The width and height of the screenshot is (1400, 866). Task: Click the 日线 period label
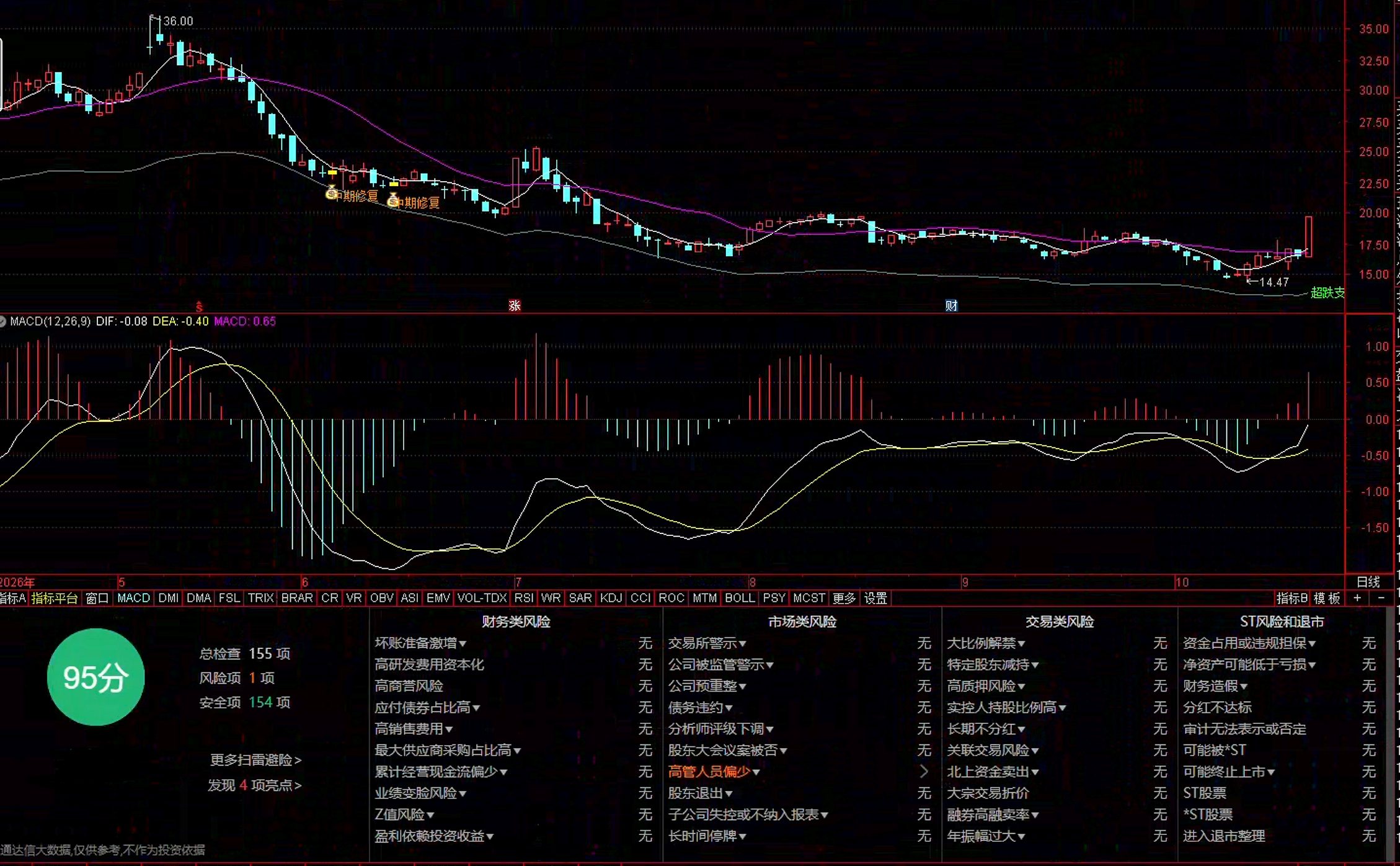pyautogui.click(x=1368, y=582)
